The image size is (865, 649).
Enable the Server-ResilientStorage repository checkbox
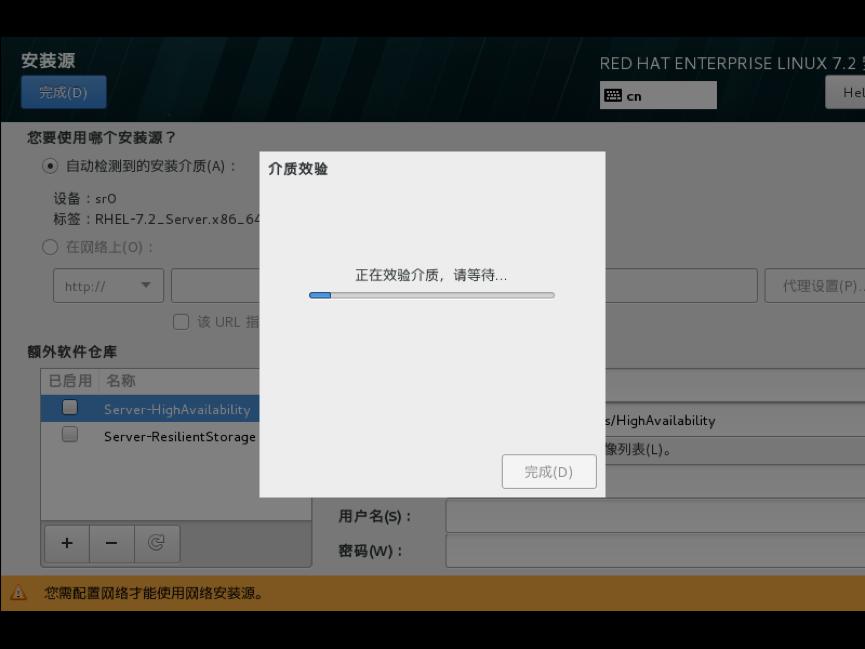tap(70, 435)
